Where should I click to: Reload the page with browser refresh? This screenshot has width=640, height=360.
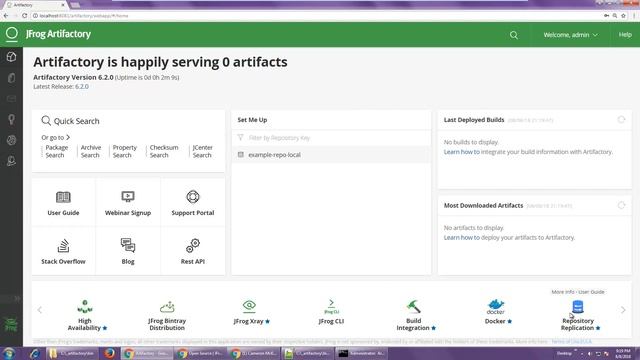(24, 16)
